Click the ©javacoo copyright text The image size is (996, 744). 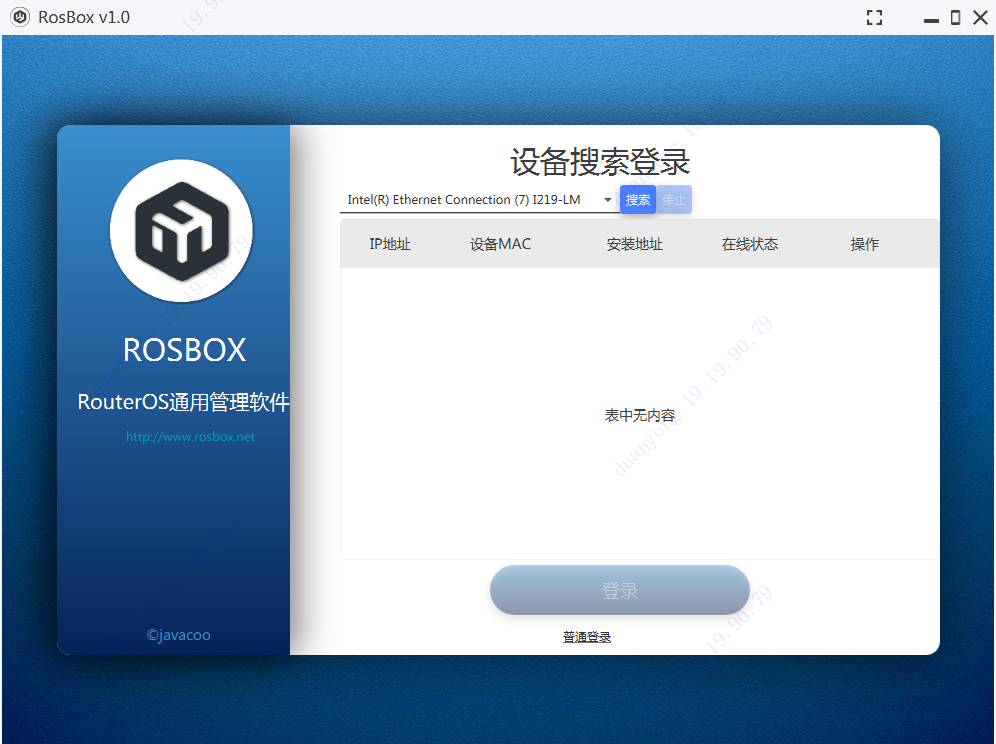pos(178,635)
